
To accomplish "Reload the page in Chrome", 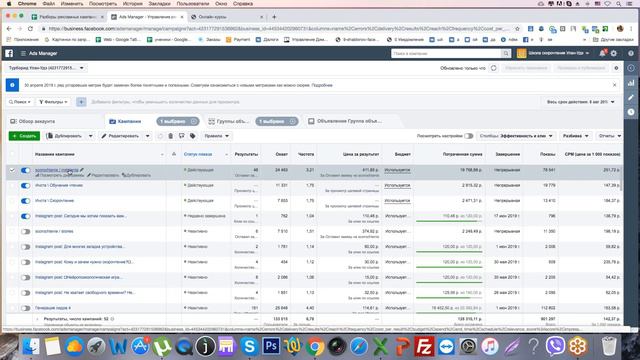I will pos(30,29).
